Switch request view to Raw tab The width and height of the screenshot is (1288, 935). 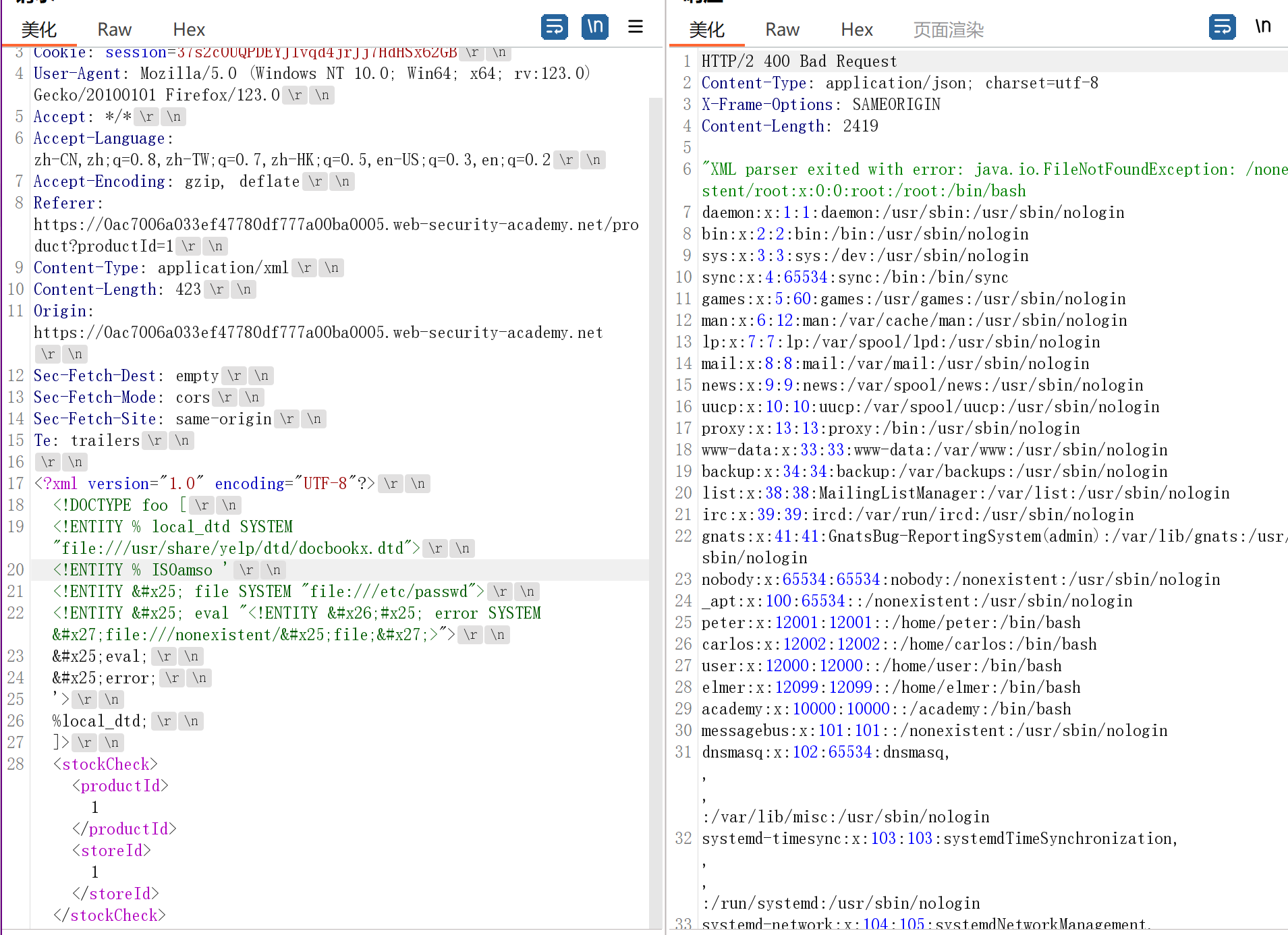pyautogui.click(x=114, y=30)
